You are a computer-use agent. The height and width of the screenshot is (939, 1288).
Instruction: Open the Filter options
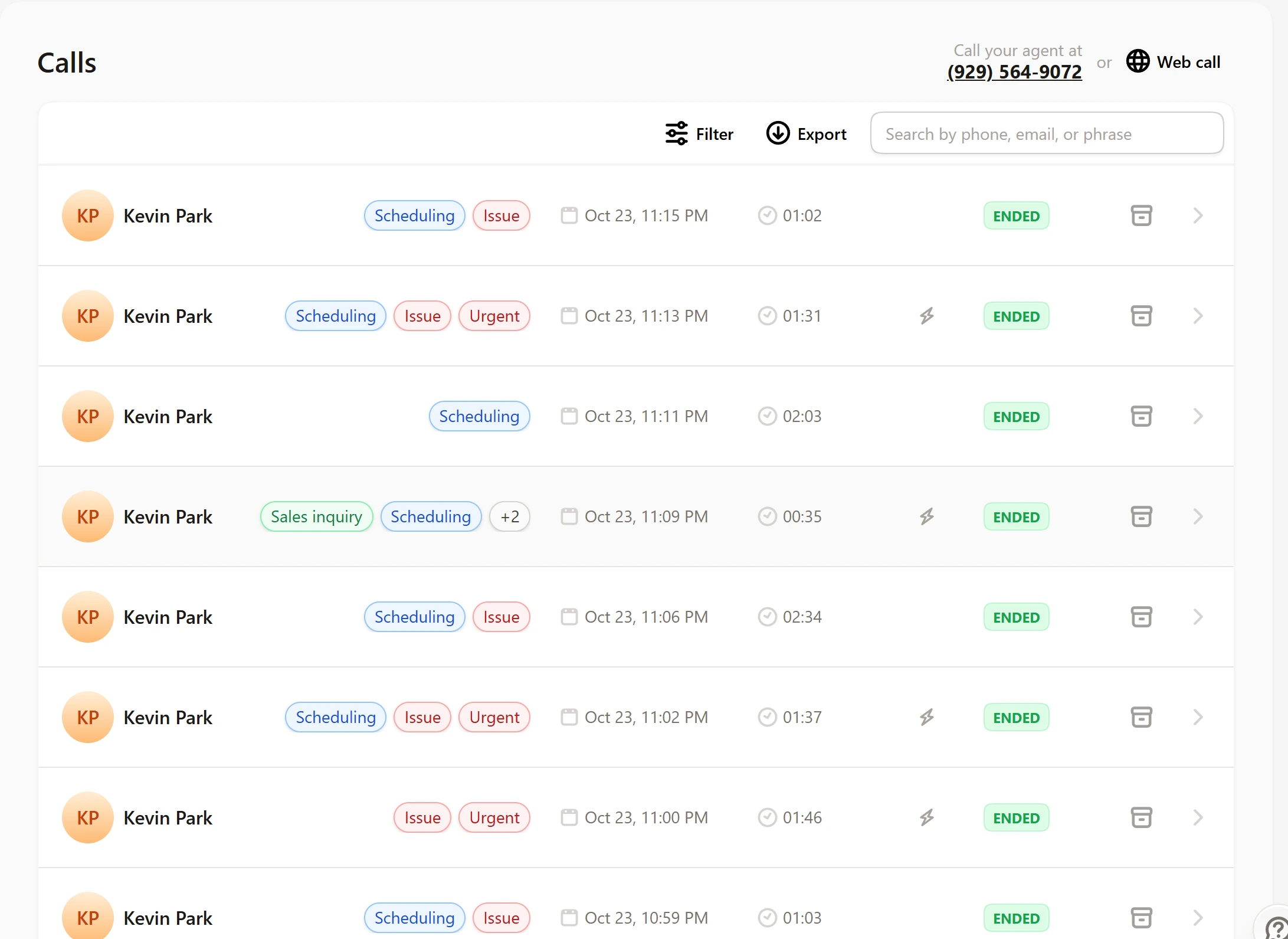(x=699, y=134)
